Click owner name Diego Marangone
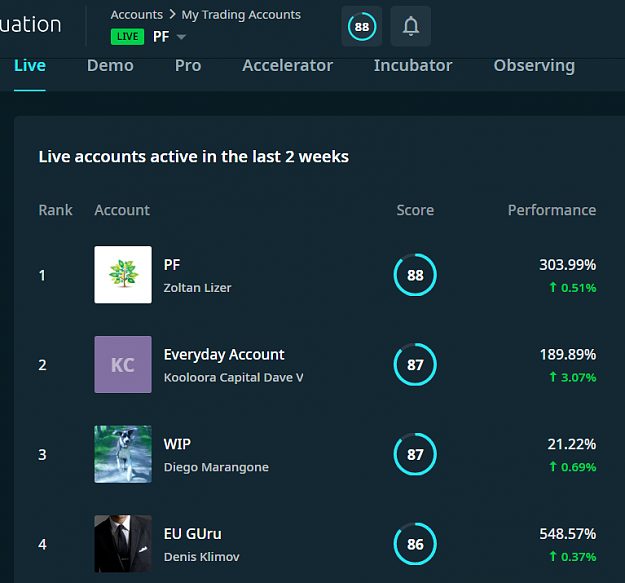The width and height of the screenshot is (625, 583). click(x=216, y=467)
